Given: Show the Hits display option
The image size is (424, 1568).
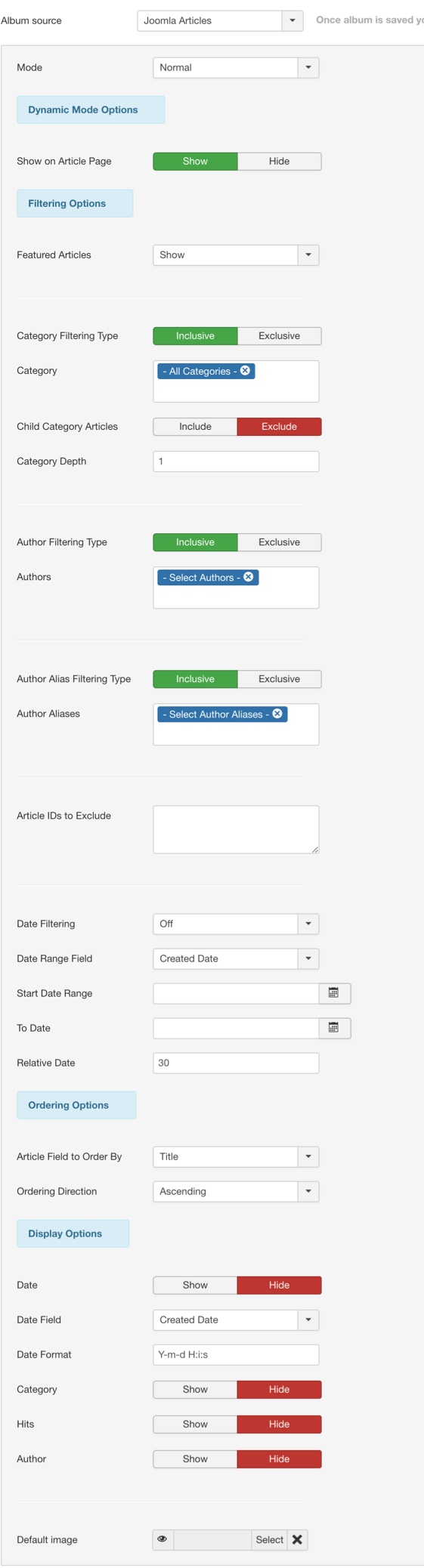Looking at the screenshot, I should click(x=195, y=1424).
